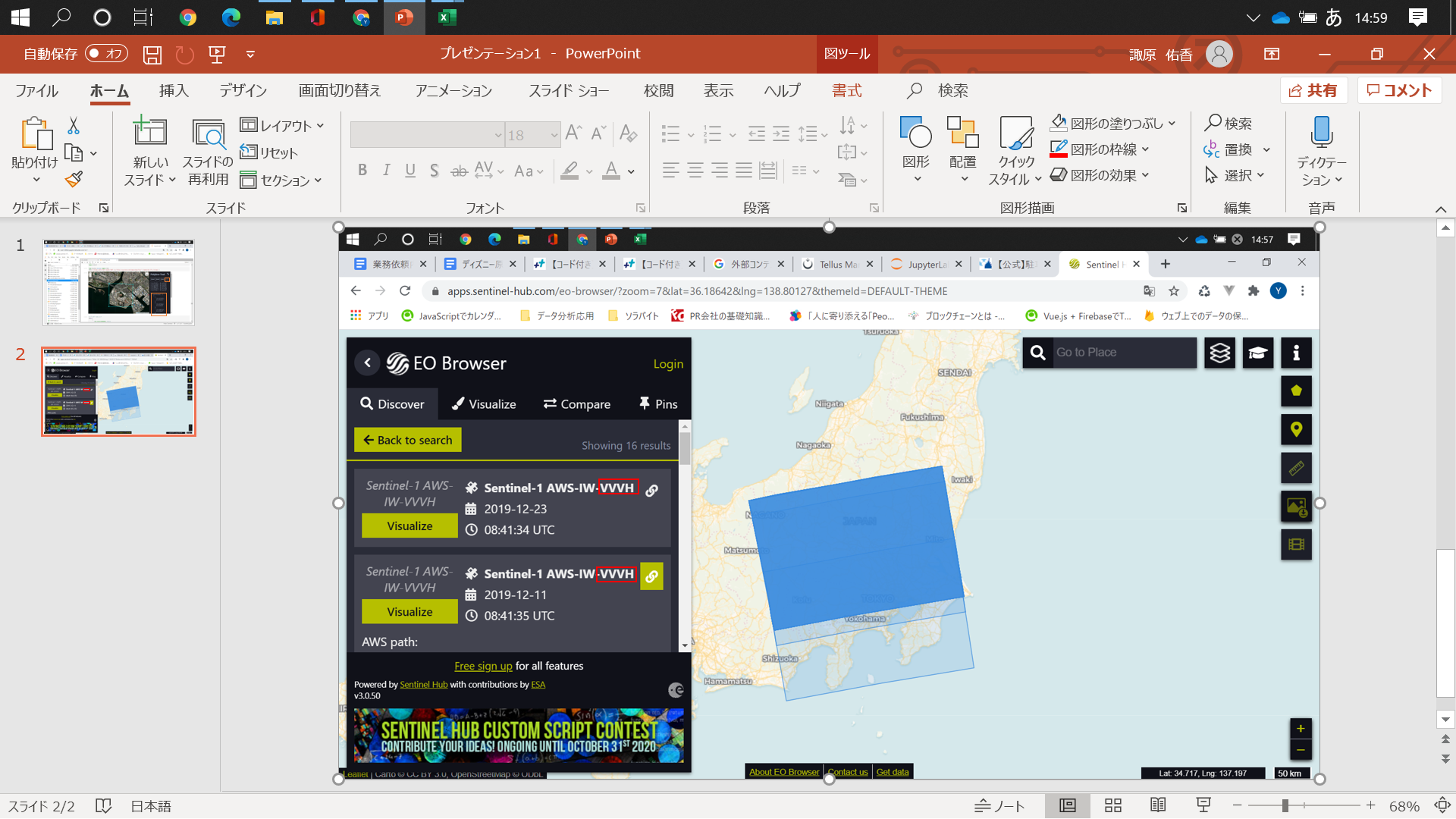This screenshot has height=819, width=1456.
Task: Click the text highlight color swatch button
Action: [570, 170]
